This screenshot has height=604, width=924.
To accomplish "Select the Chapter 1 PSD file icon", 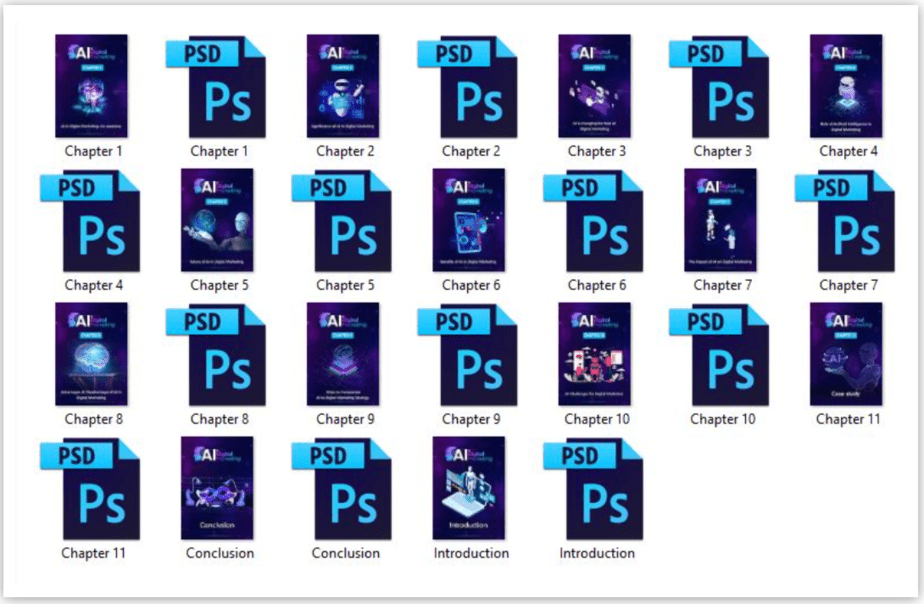I will [x=216, y=87].
